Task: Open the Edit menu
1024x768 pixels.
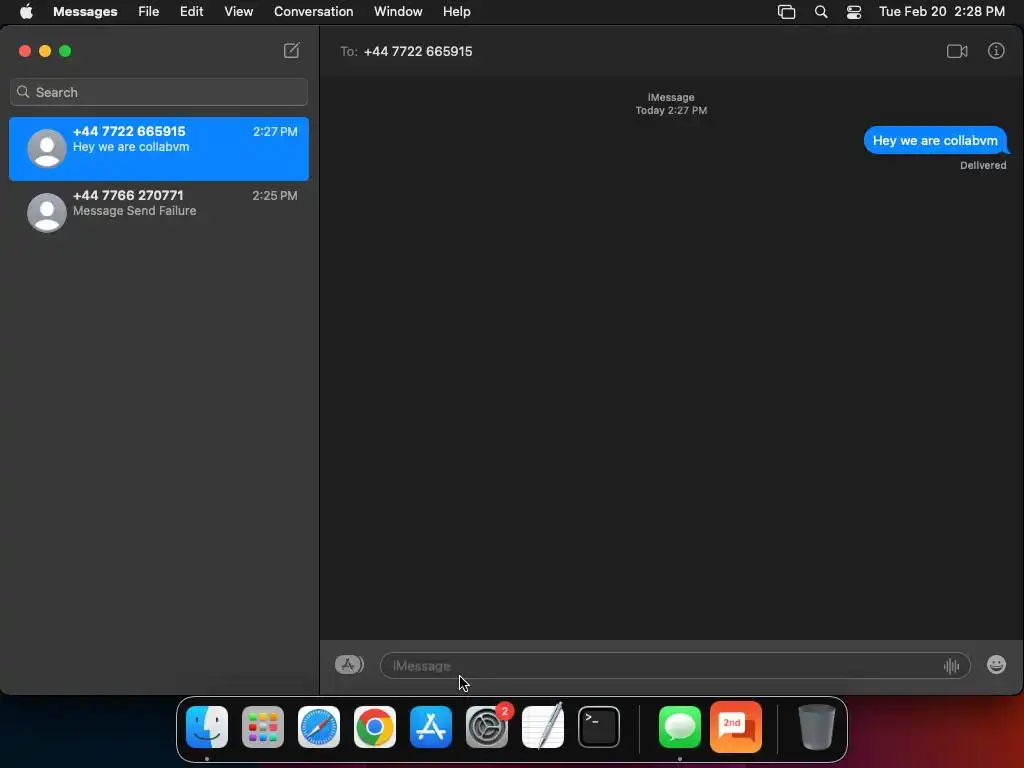Action: click(191, 12)
